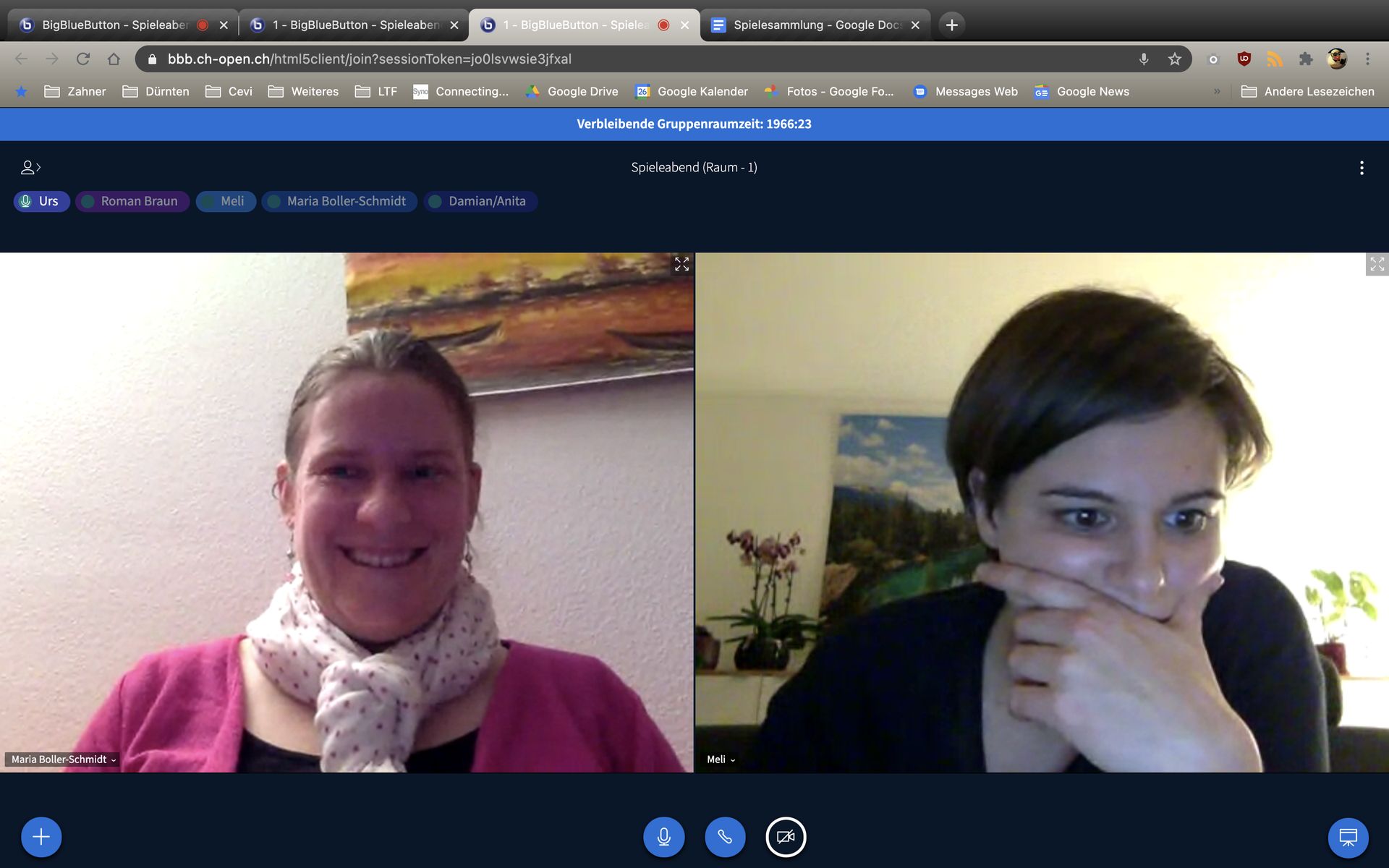
Task: Leave audio with the phone icon
Action: click(x=725, y=837)
